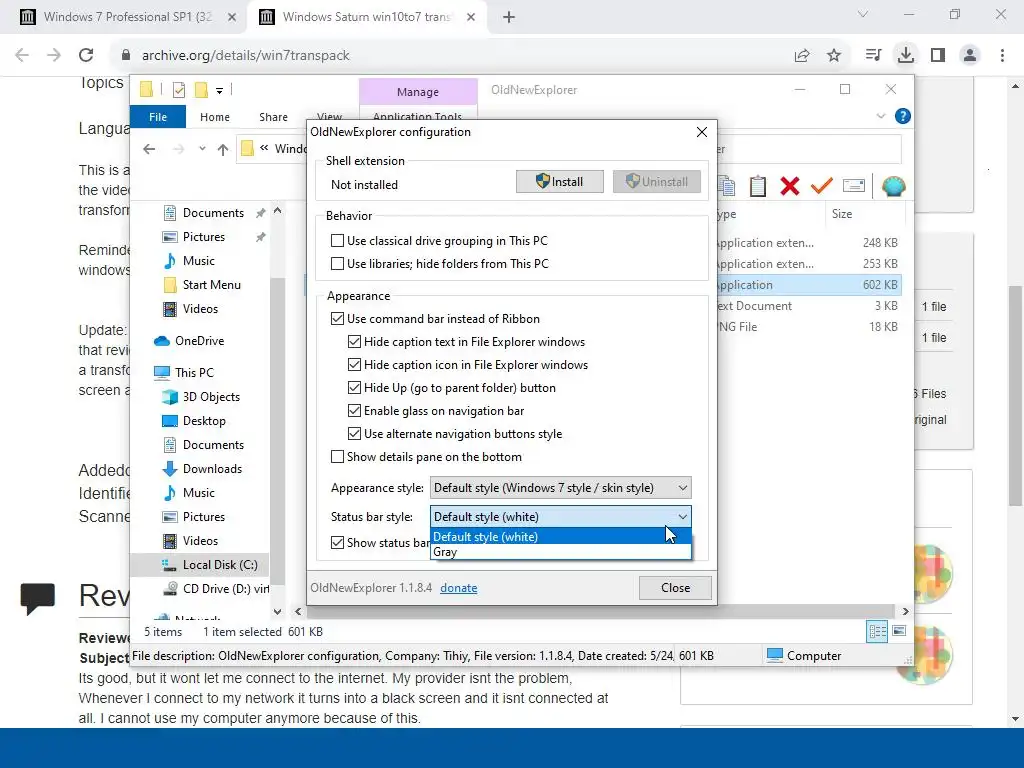Click the browser forward arrow
This screenshot has height=768, width=1024.
54,55
